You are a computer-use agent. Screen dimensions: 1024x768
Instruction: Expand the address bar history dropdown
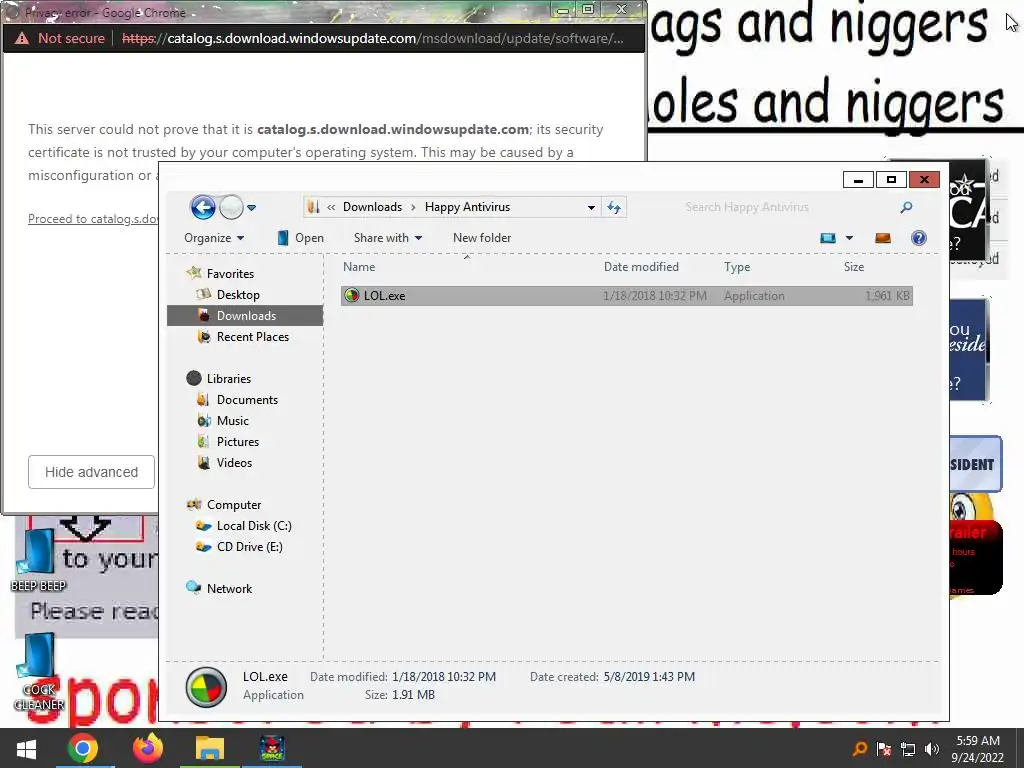tap(591, 207)
